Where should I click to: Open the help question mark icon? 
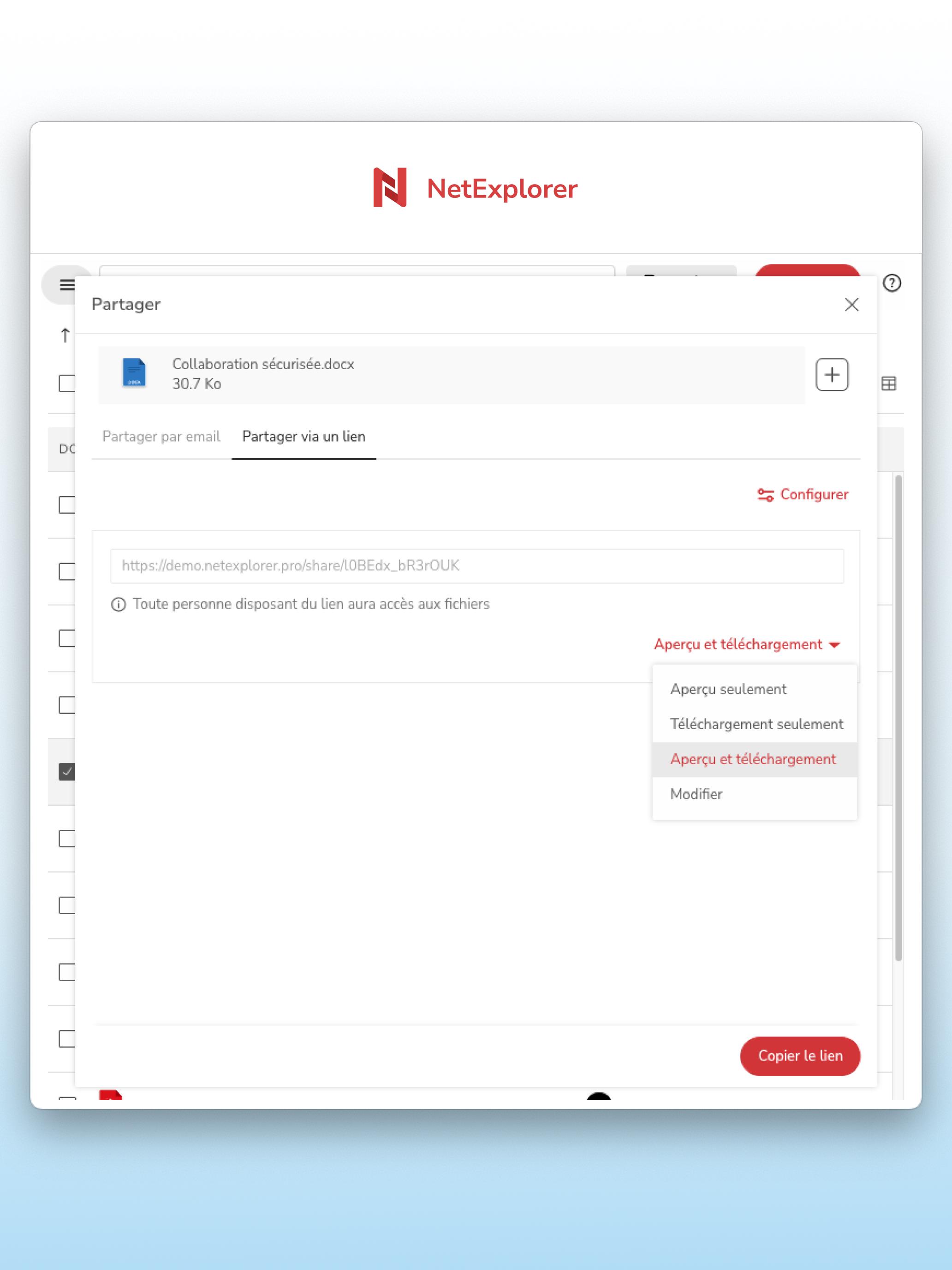(x=892, y=283)
